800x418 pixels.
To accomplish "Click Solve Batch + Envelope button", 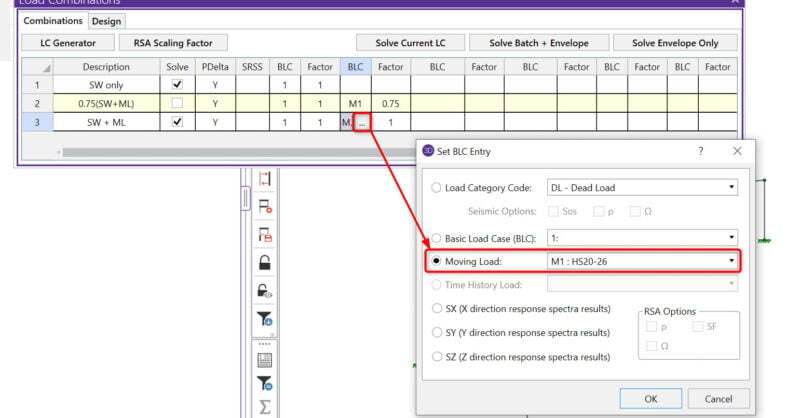I will point(538,43).
